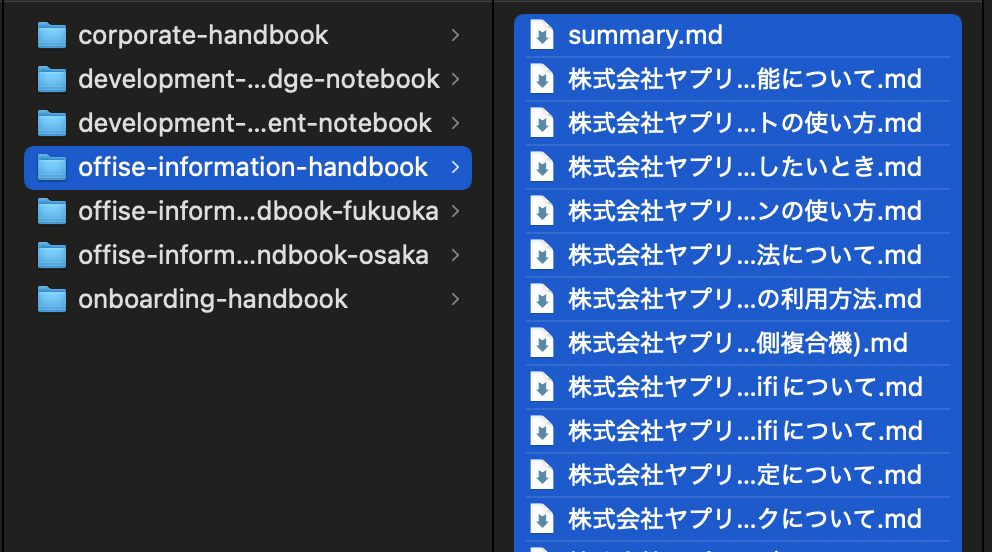
Task: Click the file icon for 株式会社ヤプリ…法について.md
Action: tap(542, 255)
